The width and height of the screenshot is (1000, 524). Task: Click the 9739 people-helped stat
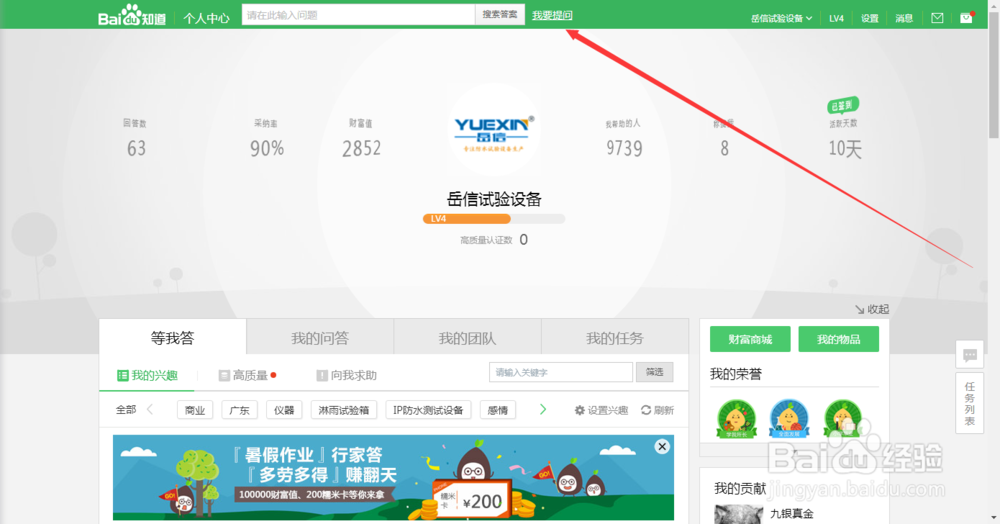coord(624,138)
